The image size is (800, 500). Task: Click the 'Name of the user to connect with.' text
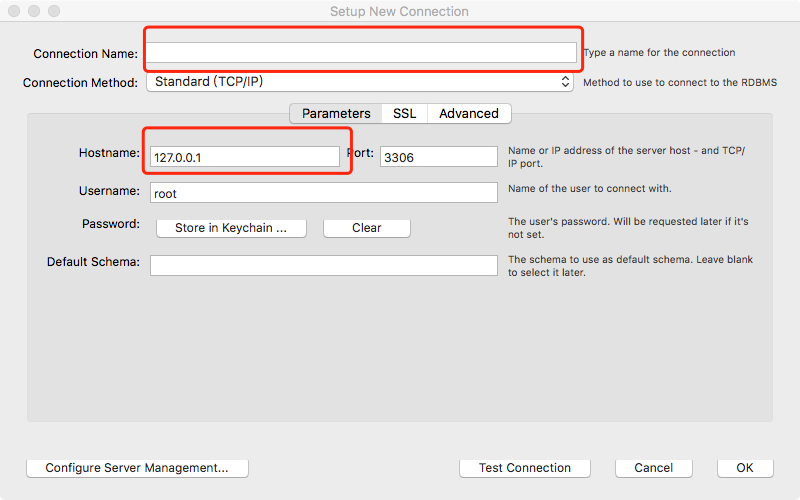click(x=589, y=189)
